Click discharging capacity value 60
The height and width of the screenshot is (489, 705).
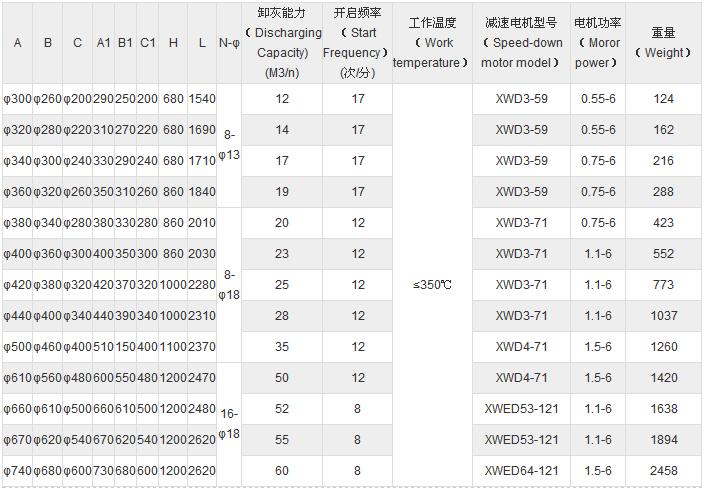tap(282, 471)
